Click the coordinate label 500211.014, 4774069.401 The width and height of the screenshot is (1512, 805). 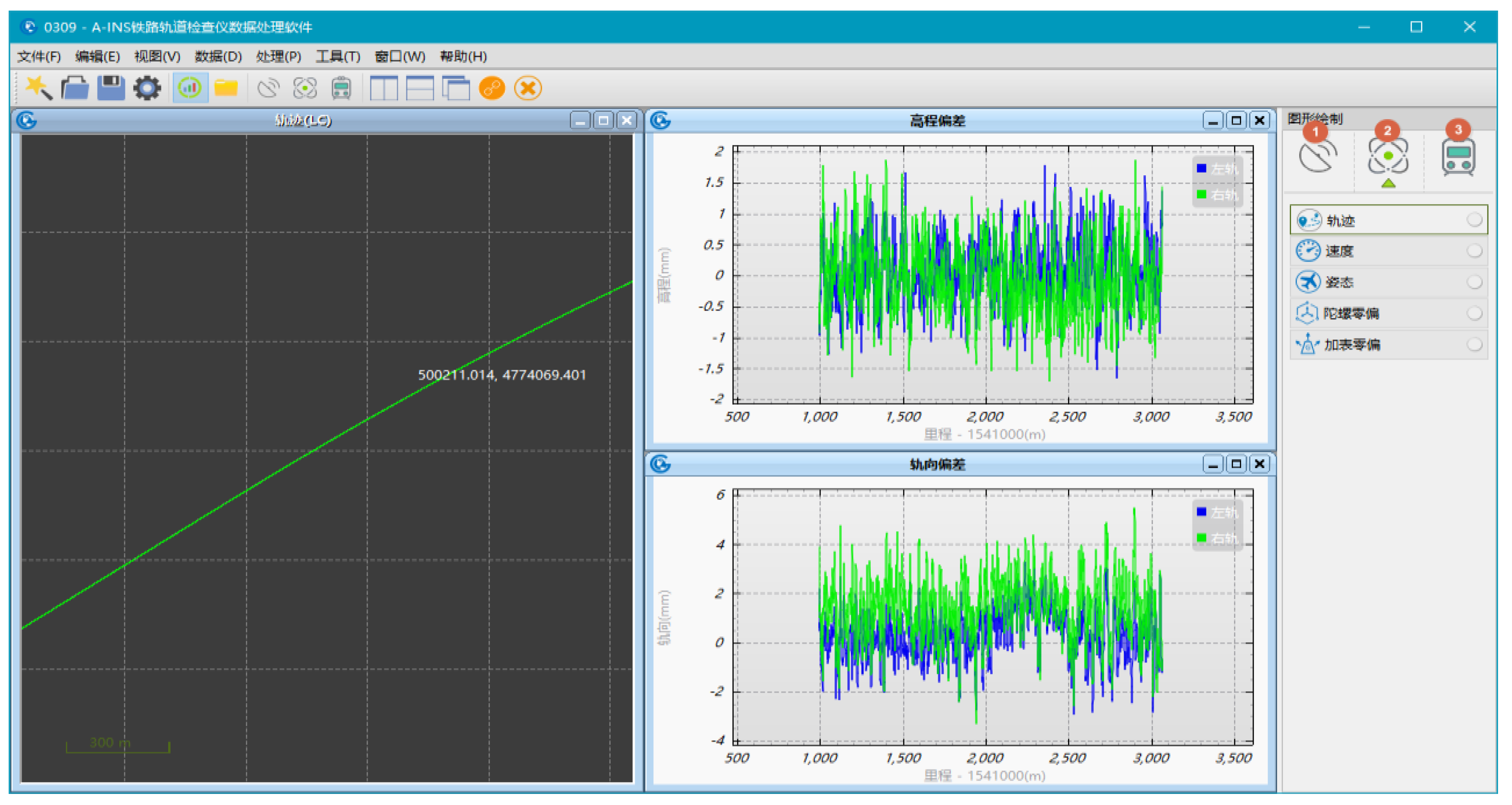click(502, 375)
